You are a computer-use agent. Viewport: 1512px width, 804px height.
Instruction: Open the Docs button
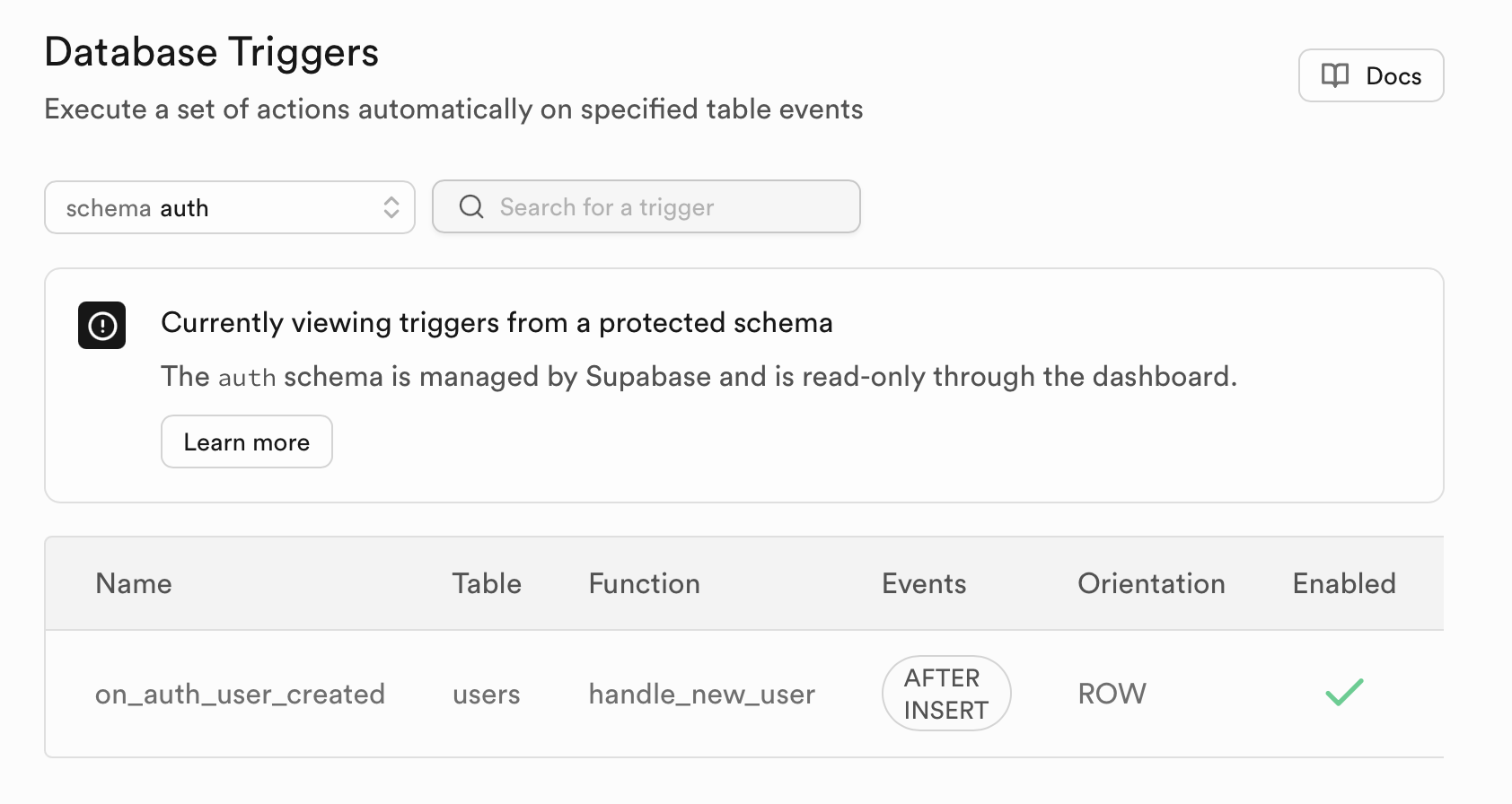click(1371, 75)
